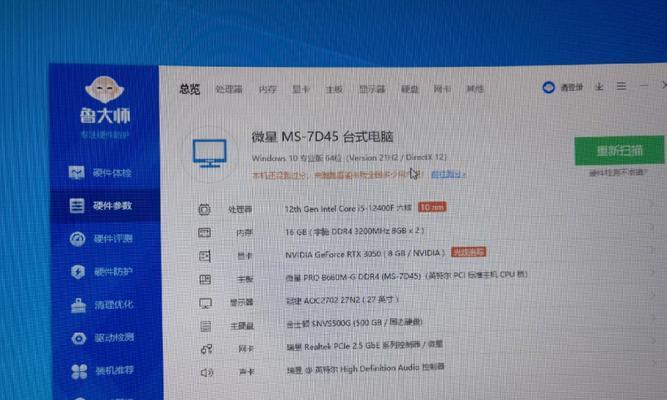The width and height of the screenshot is (667, 400).
Task: Click the 主板 motherboard row icon
Action: [205, 279]
